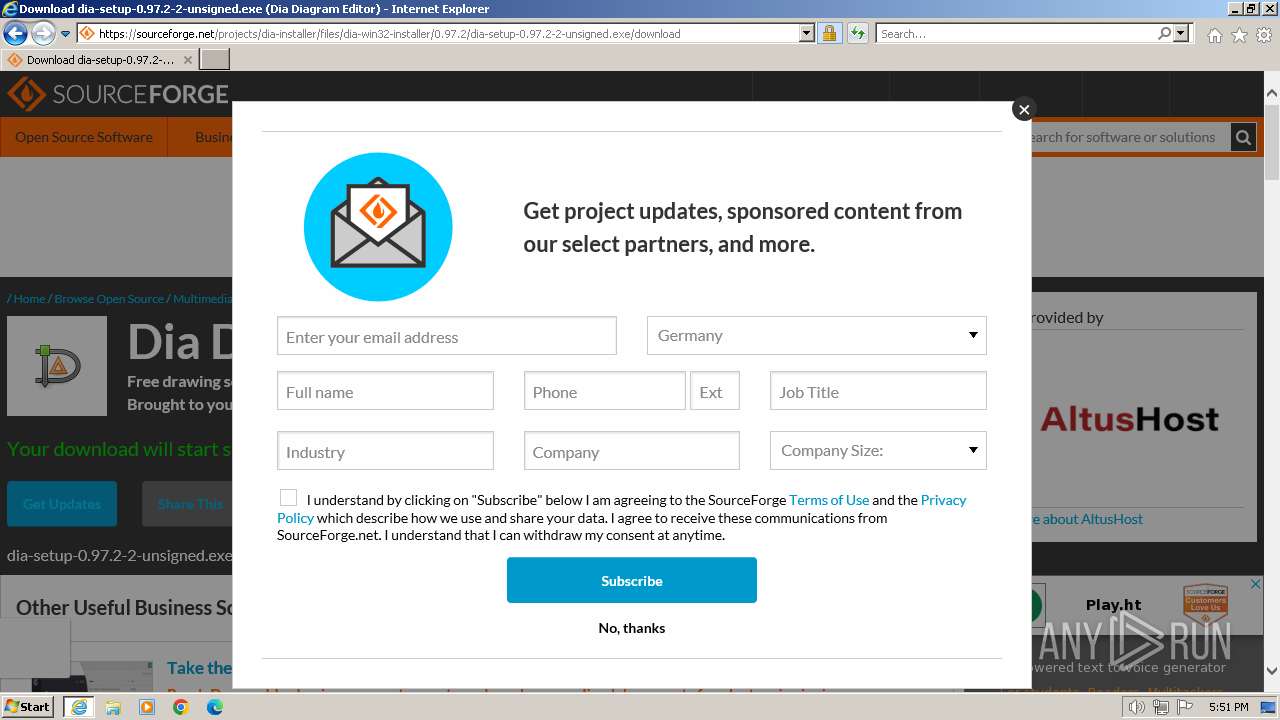The image size is (1280, 720).
Task: Click the SourceForge logo
Action: pos(118,94)
